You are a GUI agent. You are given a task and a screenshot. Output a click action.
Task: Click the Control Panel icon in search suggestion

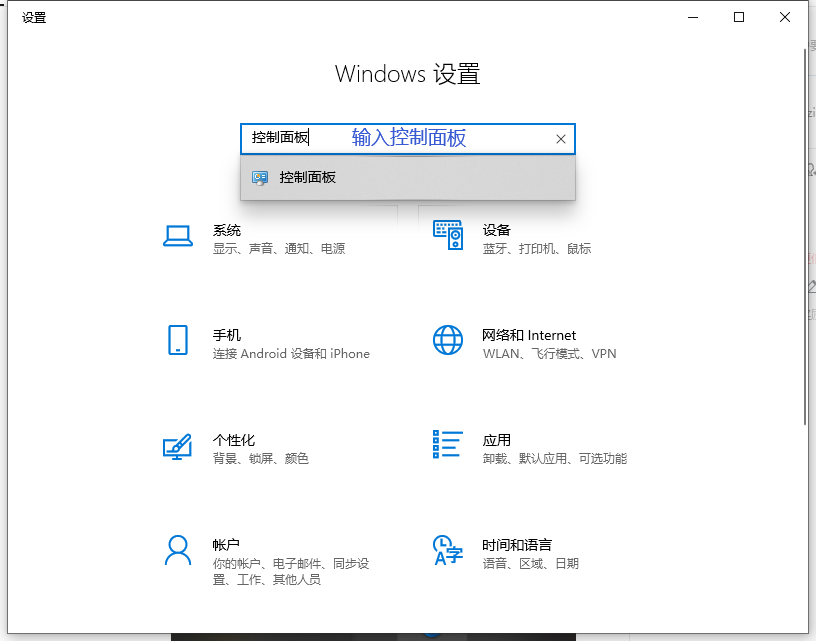pos(260,178)
